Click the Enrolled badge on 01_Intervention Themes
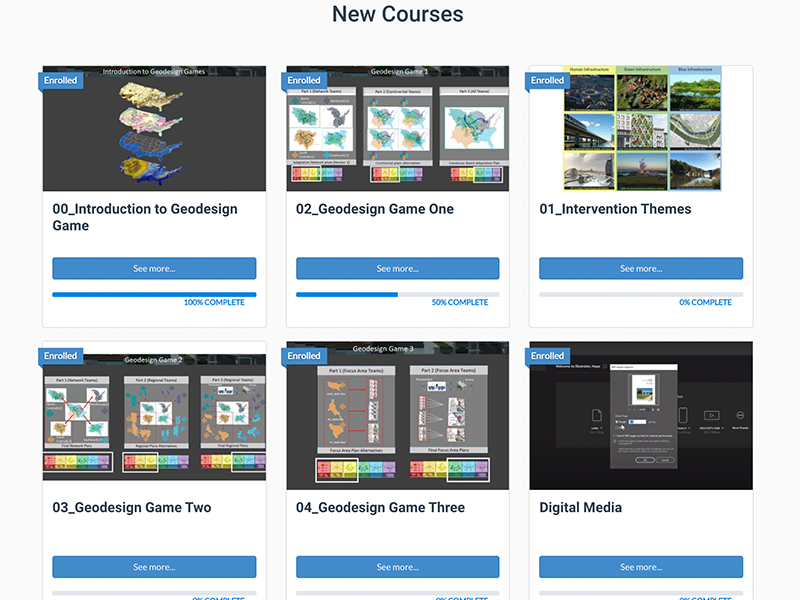This screenshot has height=600, width=800. click(547, 81)
